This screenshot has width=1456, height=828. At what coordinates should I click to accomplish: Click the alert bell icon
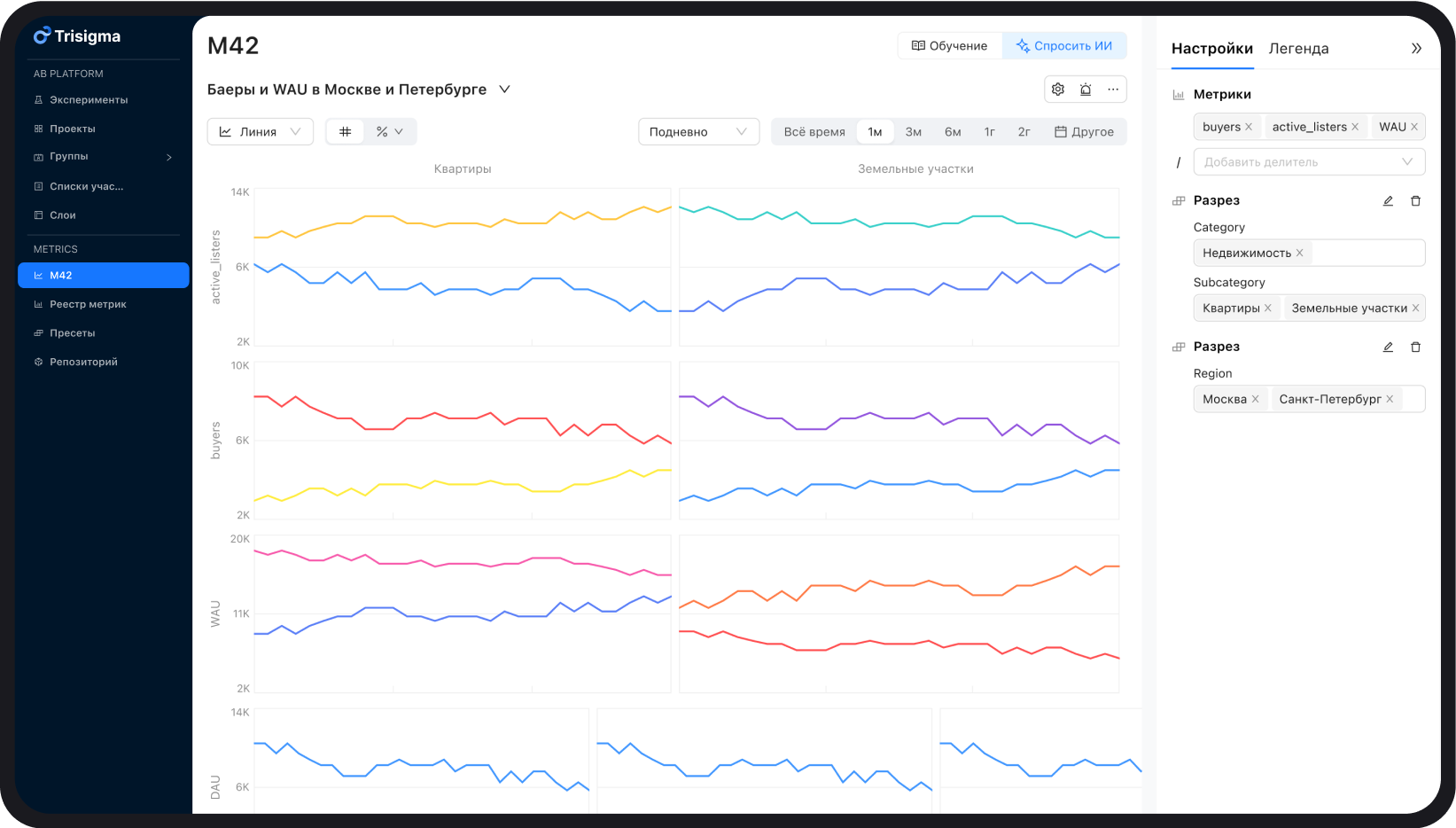(1086, 90)
